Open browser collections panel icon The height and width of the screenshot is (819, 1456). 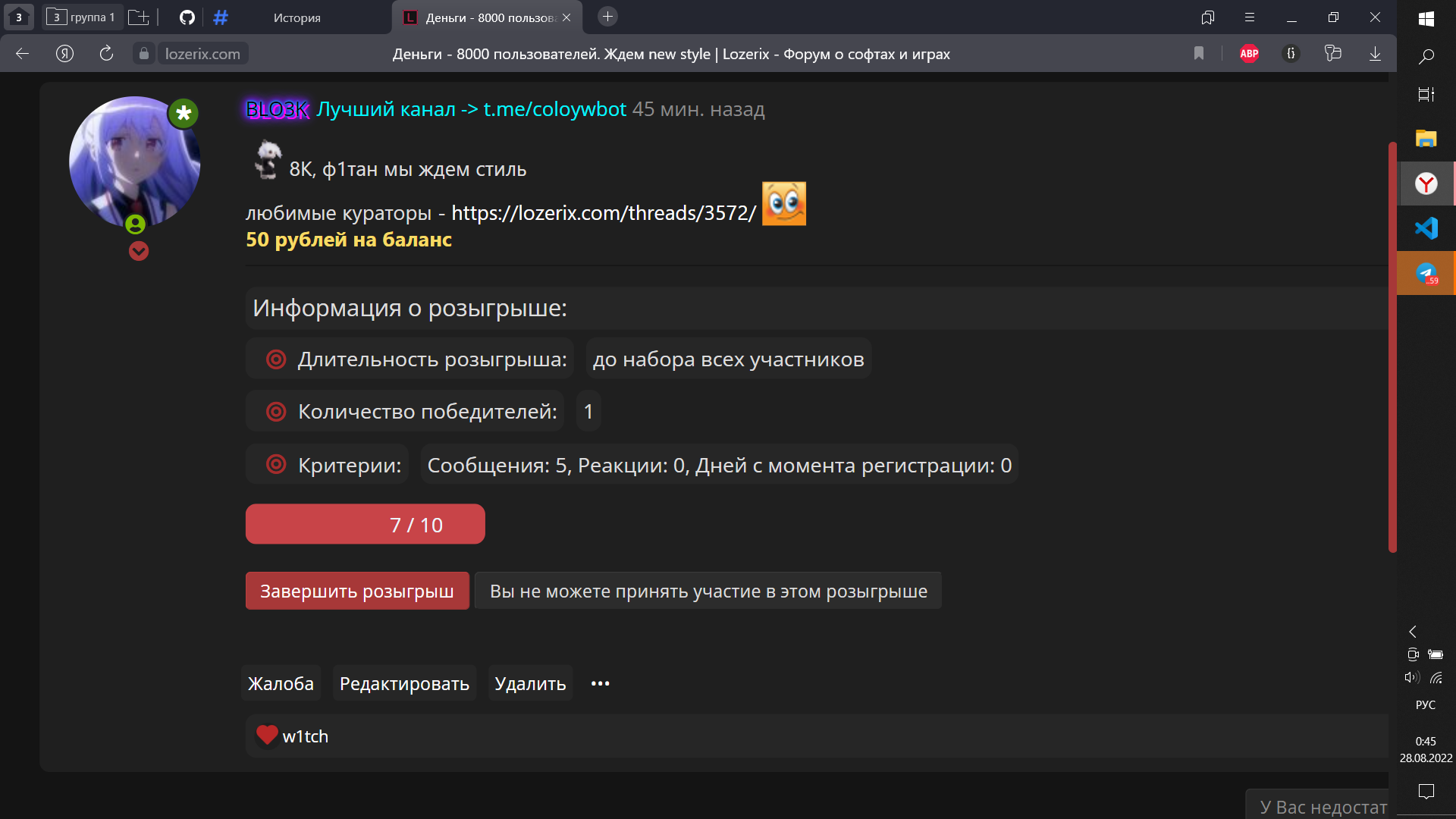tap(1208, 17)
